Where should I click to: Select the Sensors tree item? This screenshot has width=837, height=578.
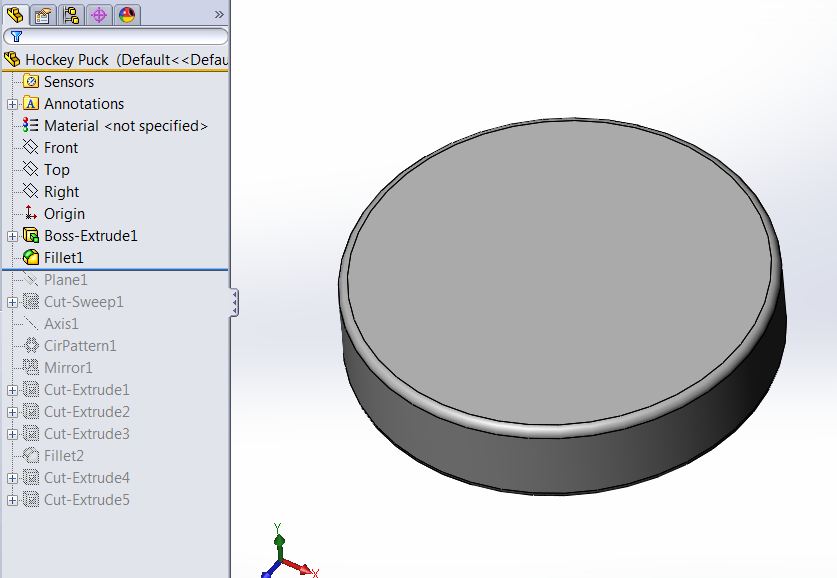tap(68, 82)
